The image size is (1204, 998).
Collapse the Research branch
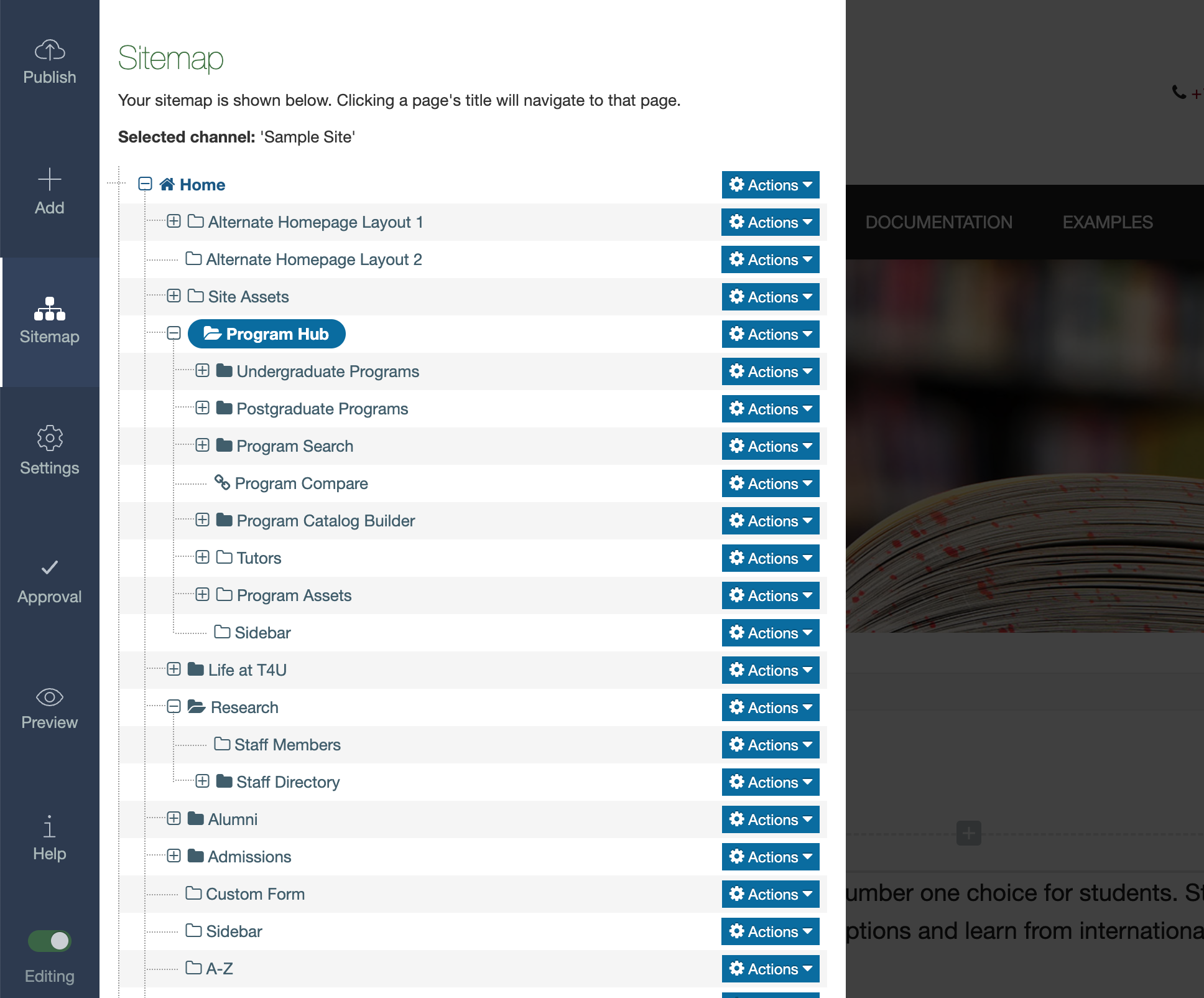tap(174, 707)
